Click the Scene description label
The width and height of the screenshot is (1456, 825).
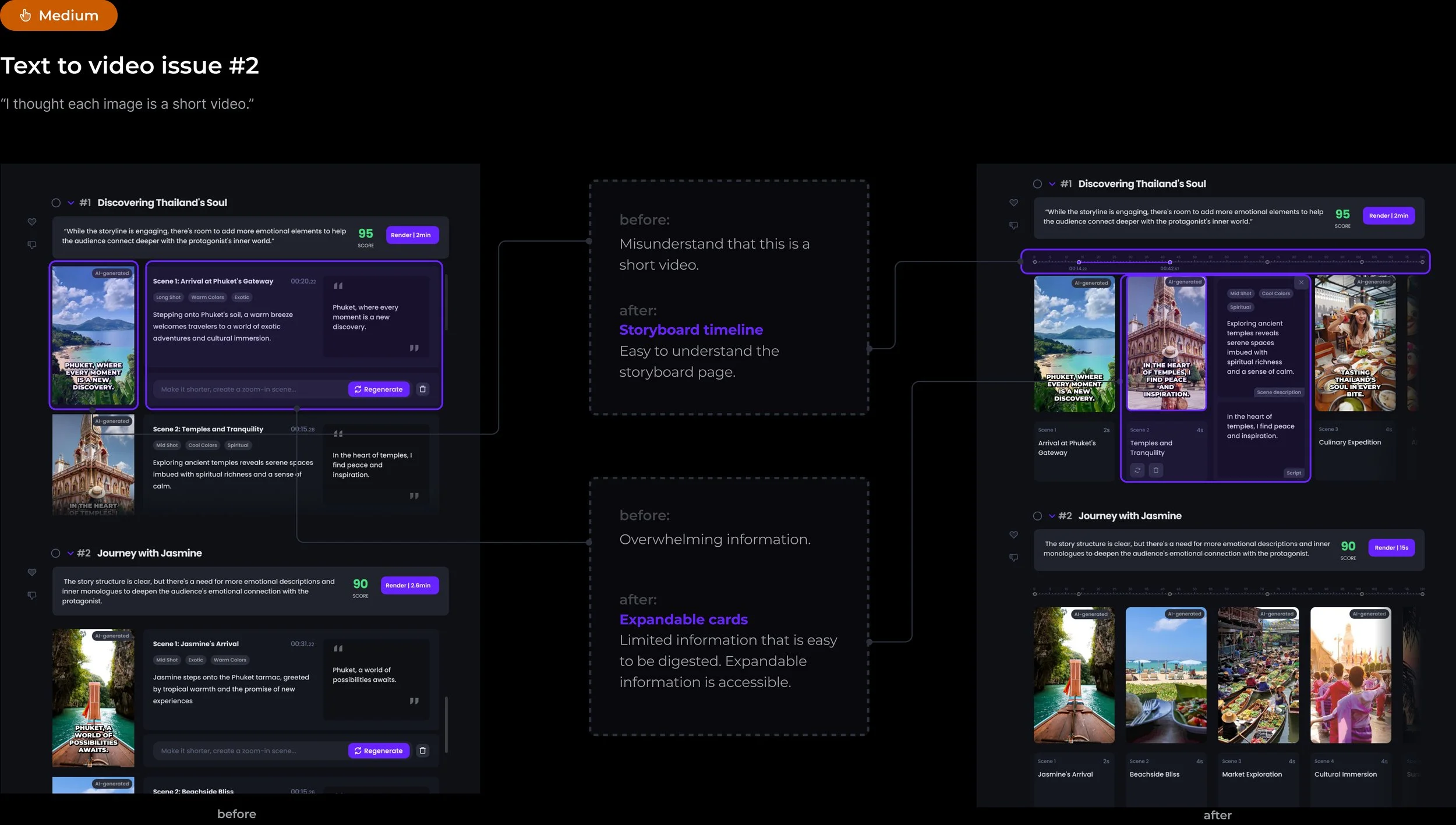pos(1278,392)
